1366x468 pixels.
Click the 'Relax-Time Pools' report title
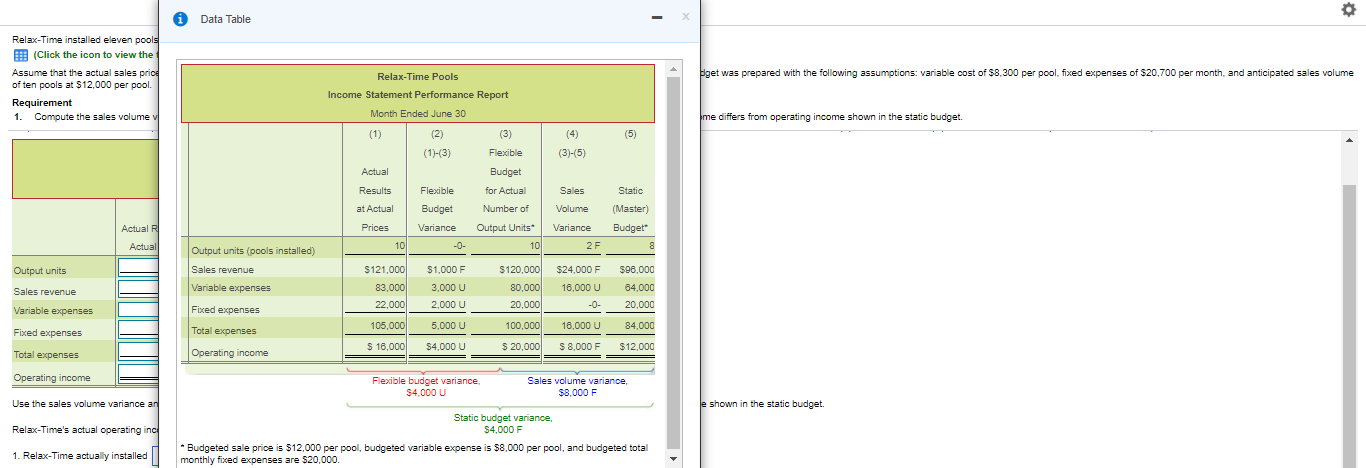coord(418,76)
